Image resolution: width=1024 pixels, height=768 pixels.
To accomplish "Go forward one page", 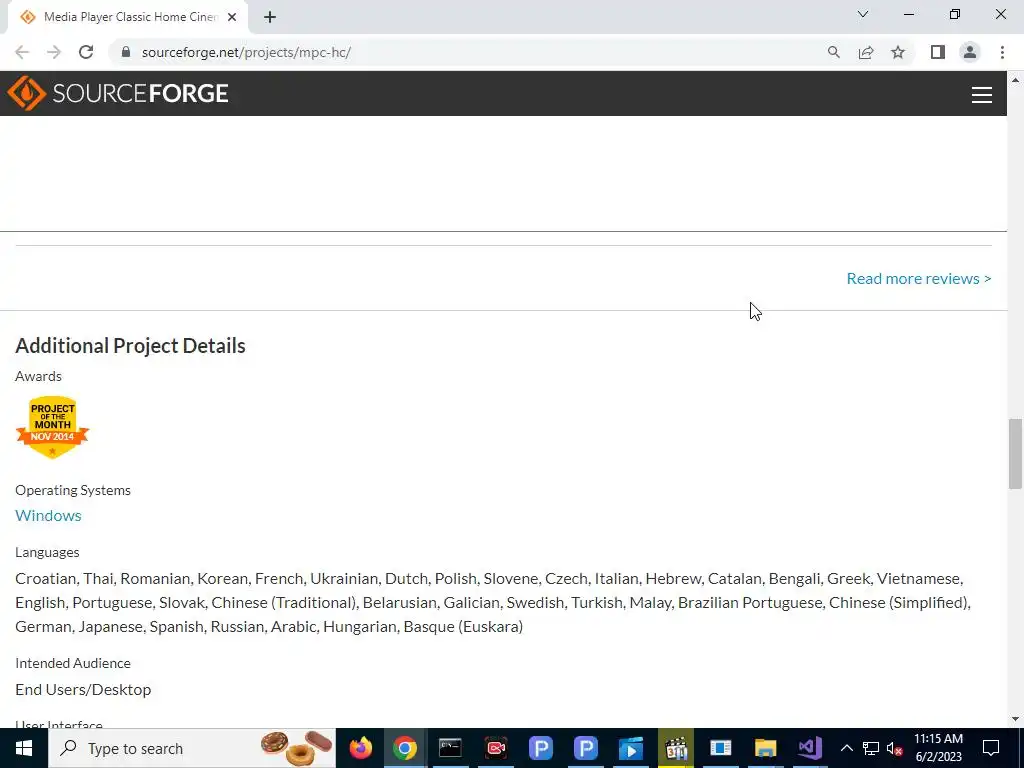I will (x=54, y=52).
